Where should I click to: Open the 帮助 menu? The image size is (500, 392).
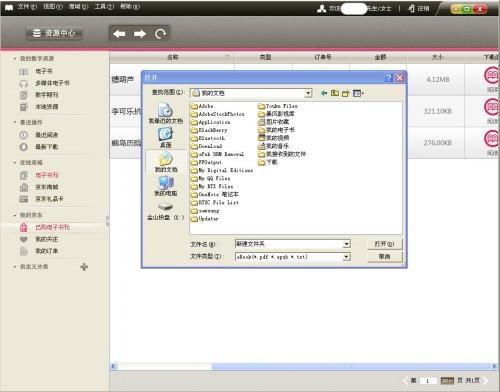[130, 6]
